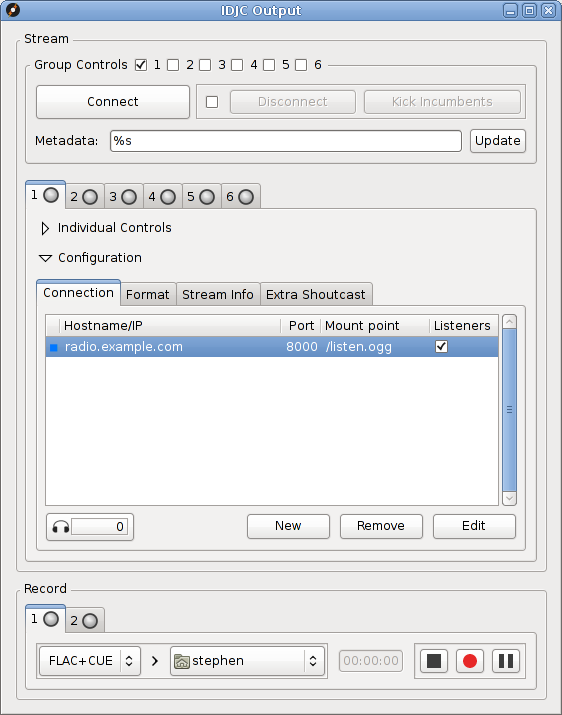Collapse the Configuration section
562x715 pixels.
coord(45,258)
